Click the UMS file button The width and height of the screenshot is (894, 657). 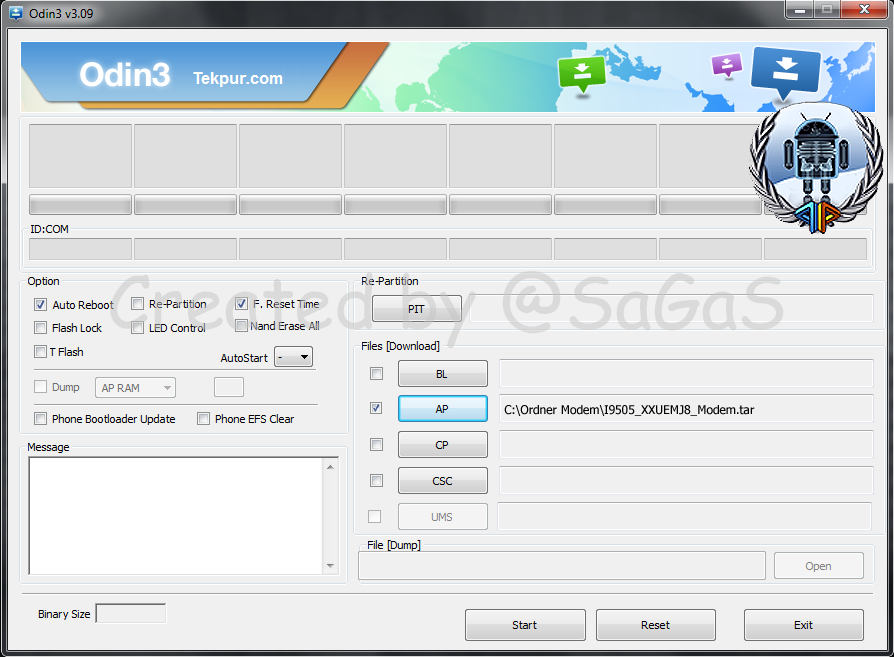point(442,517)
